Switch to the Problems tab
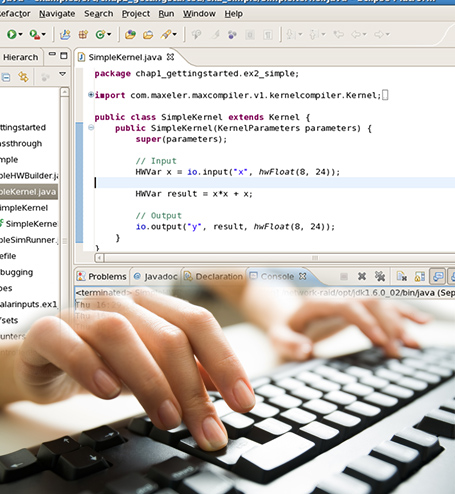The height and width of the screenshot is (494, 455). (x=102, y=276)
